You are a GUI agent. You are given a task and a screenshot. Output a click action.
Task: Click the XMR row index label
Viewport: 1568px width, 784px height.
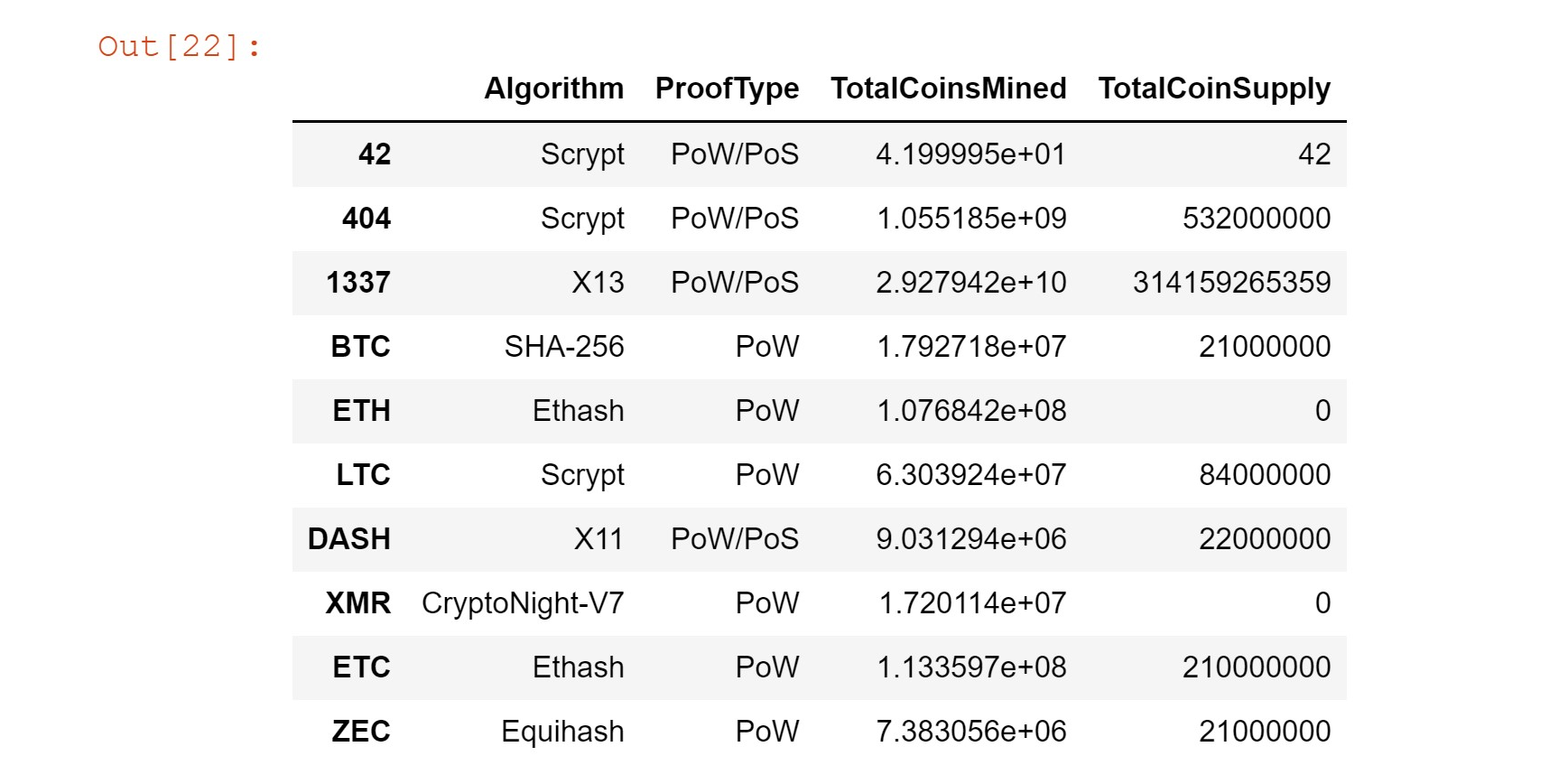click(357, 603)
